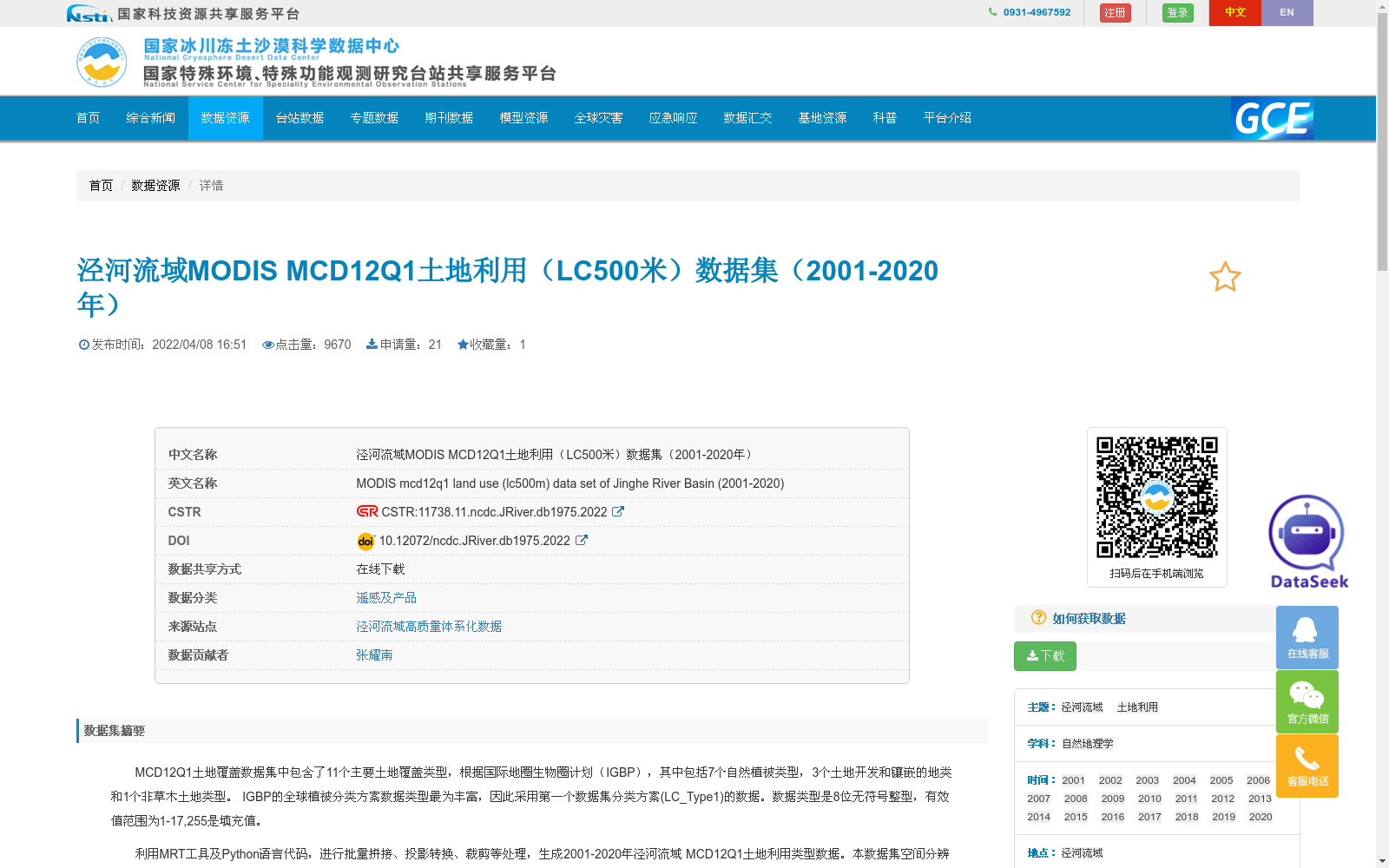The image size is (1389, 868).
Task: Select year 2013 tag
Action: click(1260, 799)
